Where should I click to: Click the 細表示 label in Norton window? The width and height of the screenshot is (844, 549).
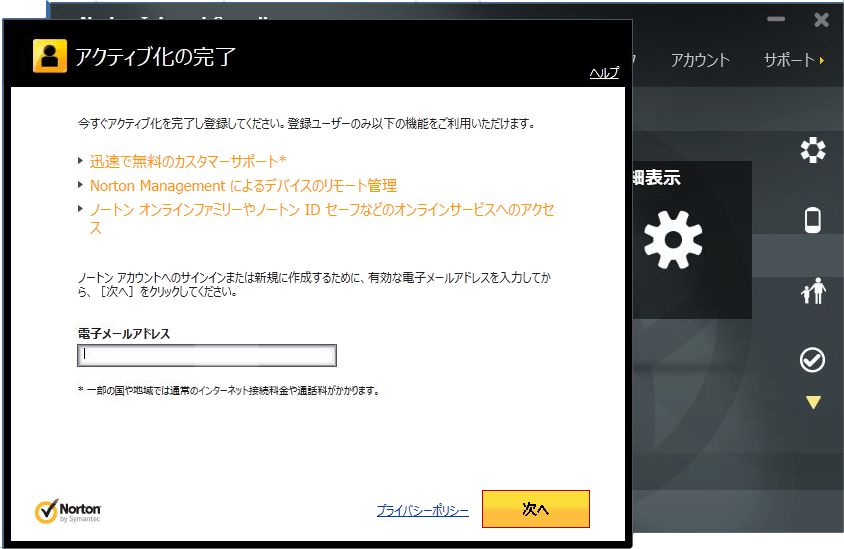[x=657, y=178]
